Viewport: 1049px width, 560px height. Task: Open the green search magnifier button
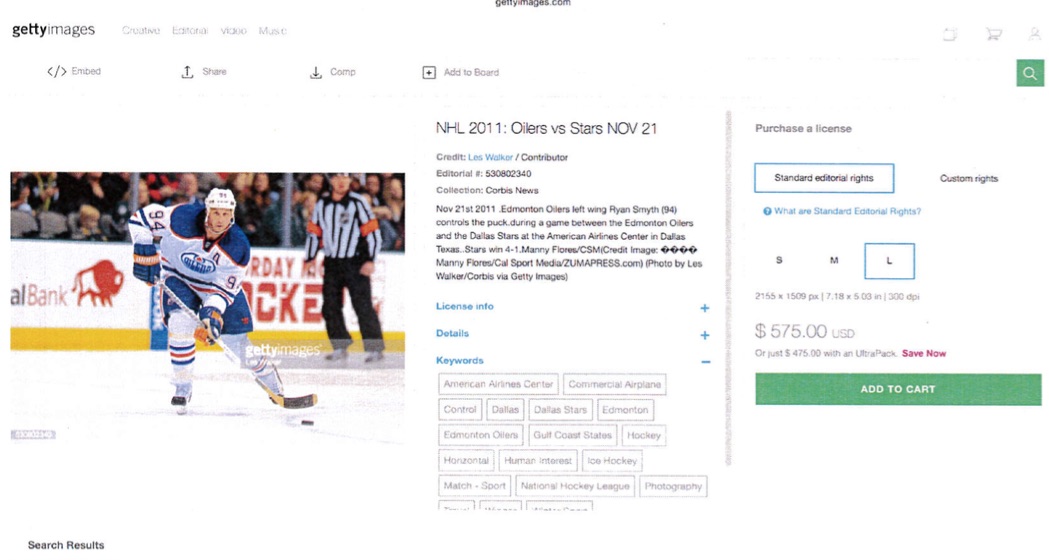tap(1030, 73)
